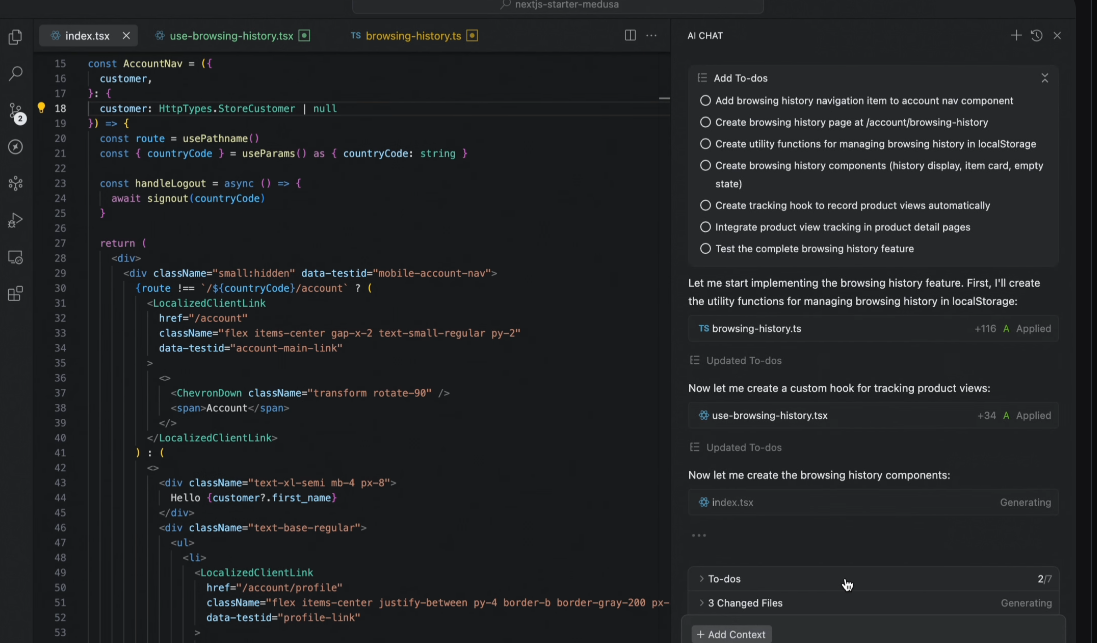This screenshot has width=1097, height=643.
Task: Close the index.tsx editor tab
Action: tap(126, 35)
